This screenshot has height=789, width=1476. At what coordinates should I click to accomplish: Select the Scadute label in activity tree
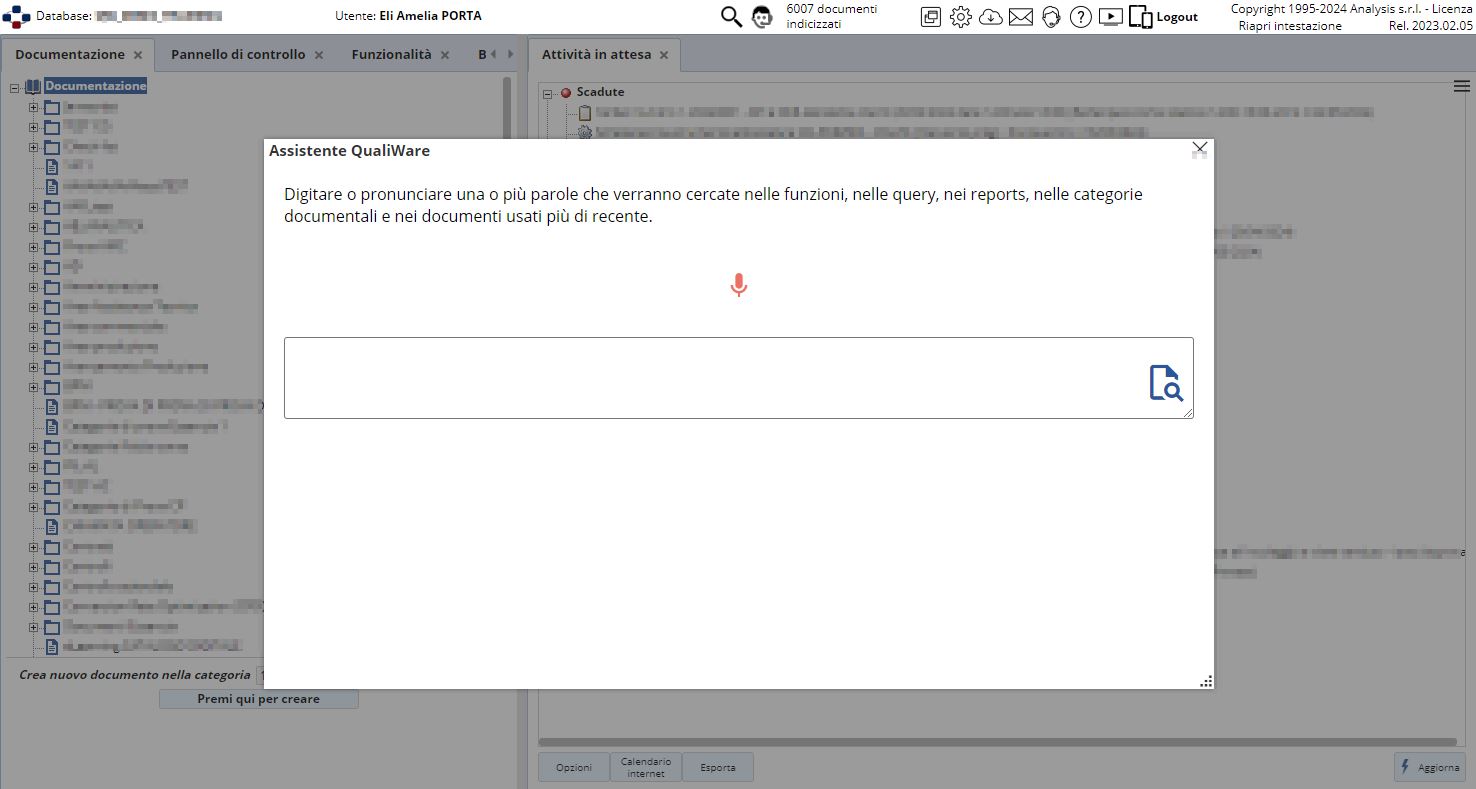(x=600, y=92)
